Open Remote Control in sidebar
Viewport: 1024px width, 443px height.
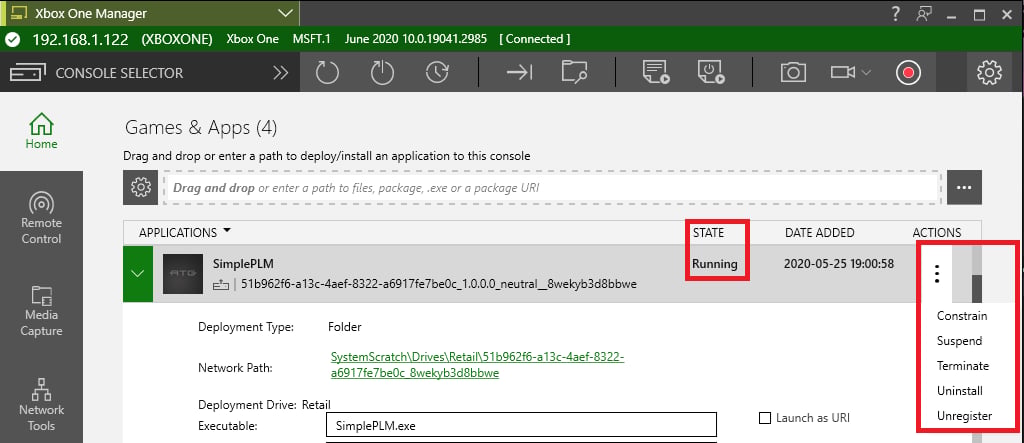(x=41, y=218)
